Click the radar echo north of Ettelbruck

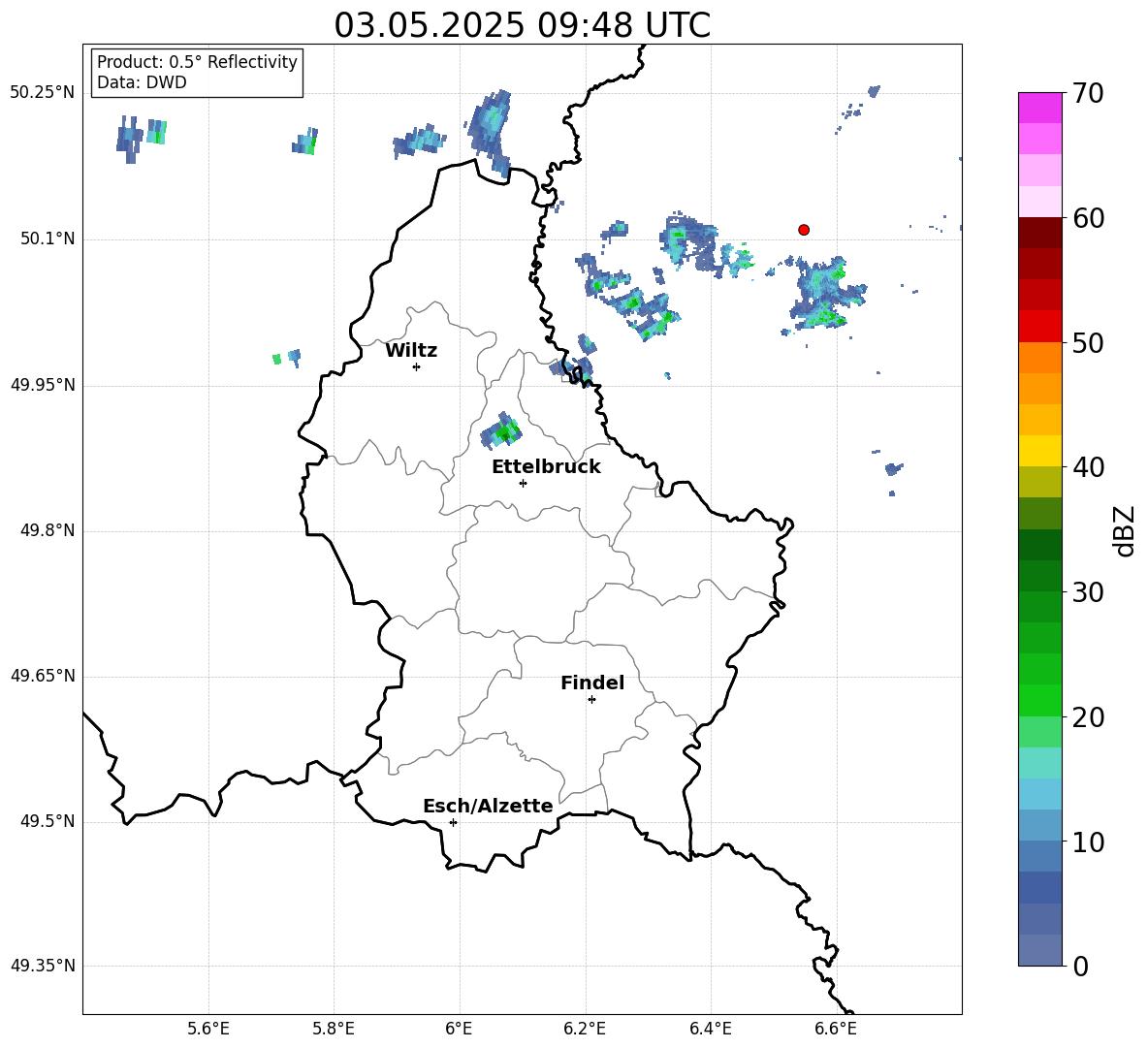point(501,431)
